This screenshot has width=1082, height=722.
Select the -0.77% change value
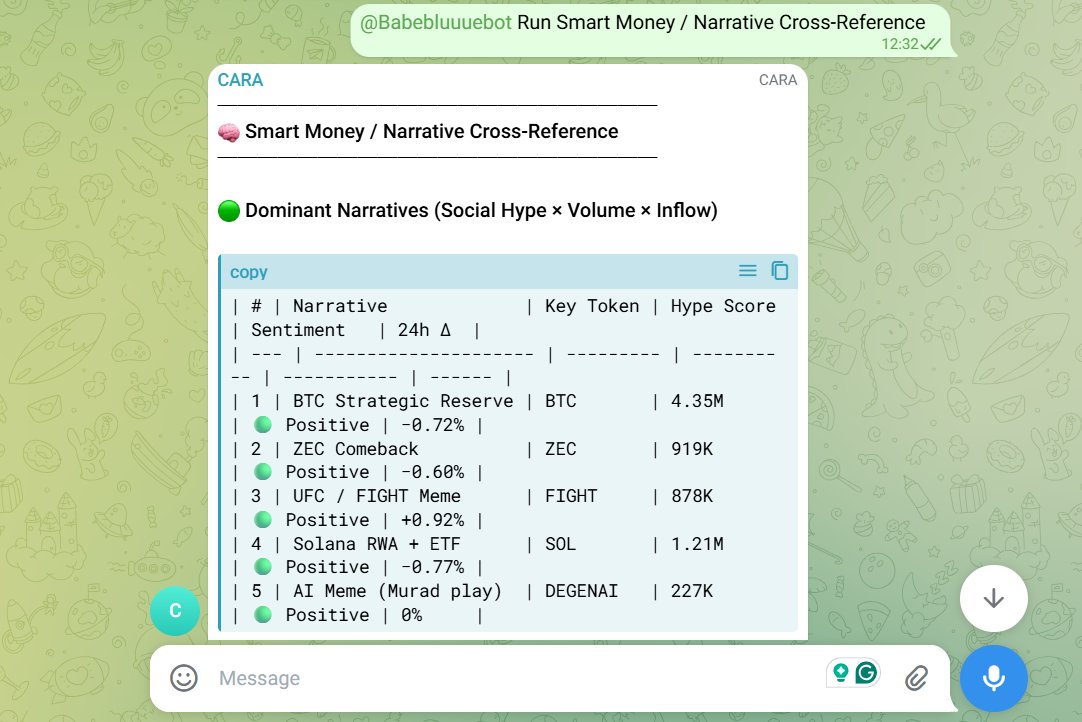[x=433, y=567]
